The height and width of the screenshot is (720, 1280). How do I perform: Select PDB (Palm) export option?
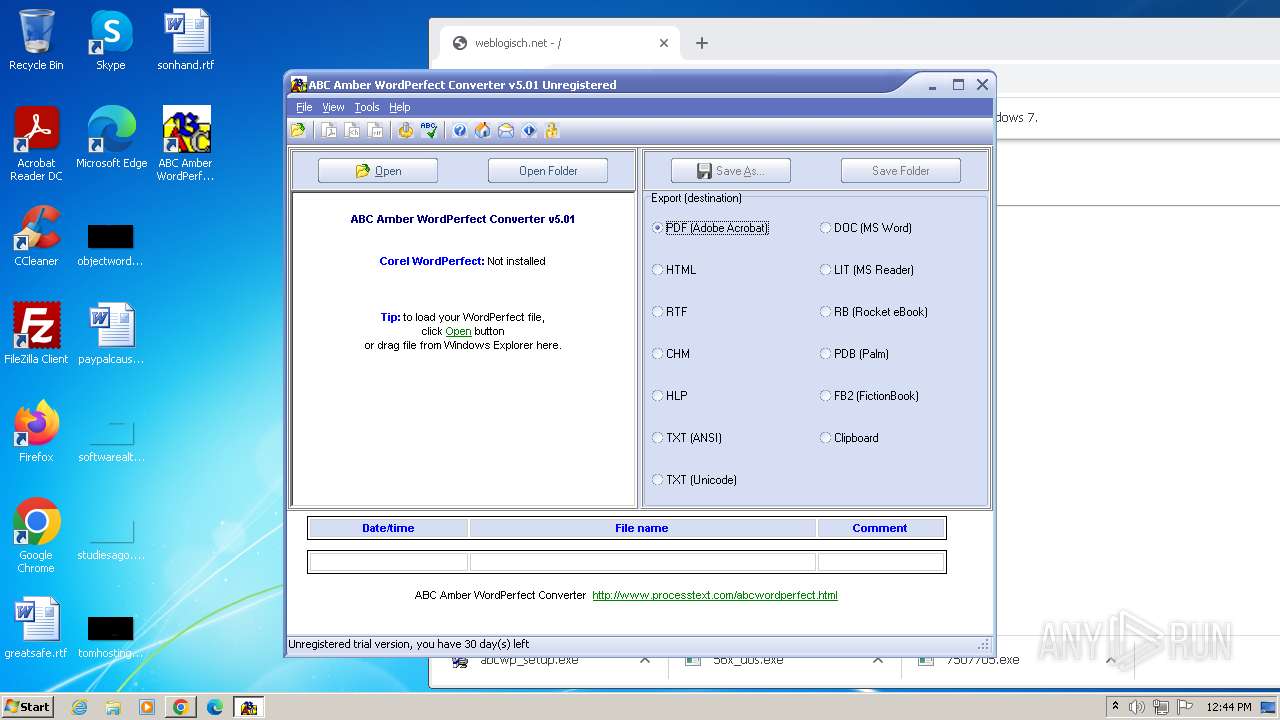[x=855, y=354]
